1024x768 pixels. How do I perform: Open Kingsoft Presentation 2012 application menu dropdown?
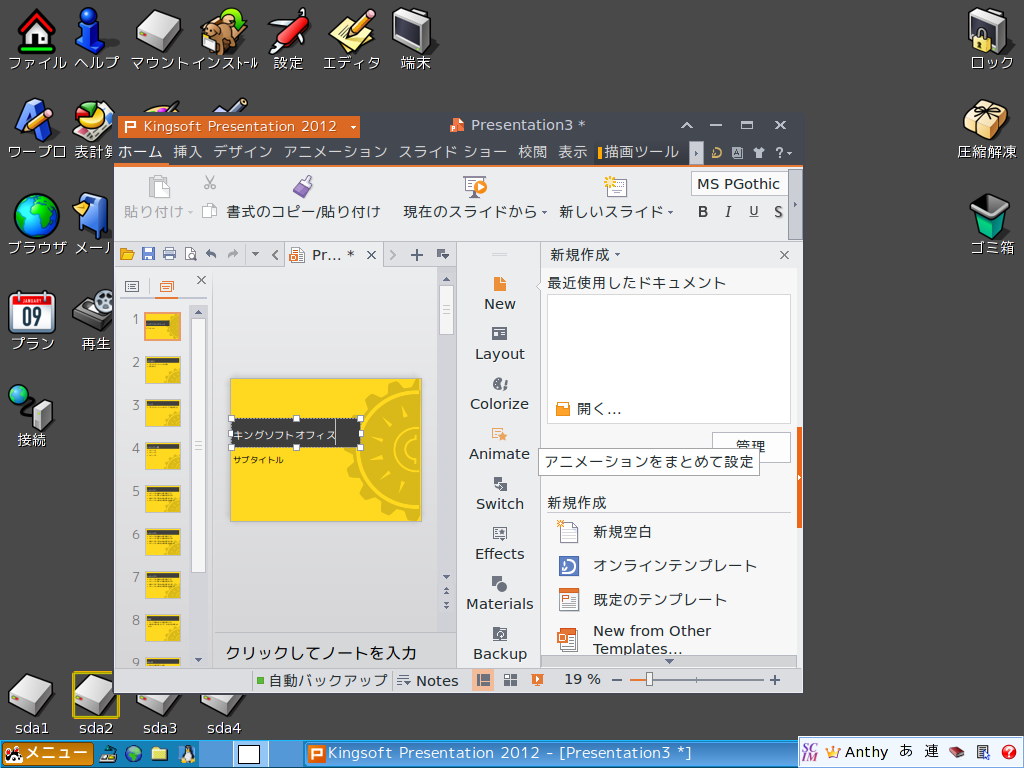point(353,127)
